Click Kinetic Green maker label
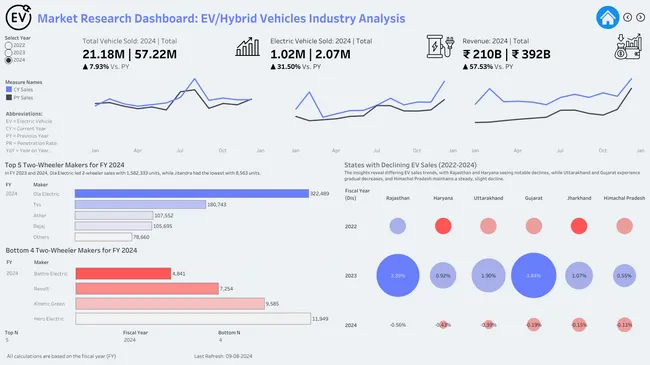 tap(49, 304)
